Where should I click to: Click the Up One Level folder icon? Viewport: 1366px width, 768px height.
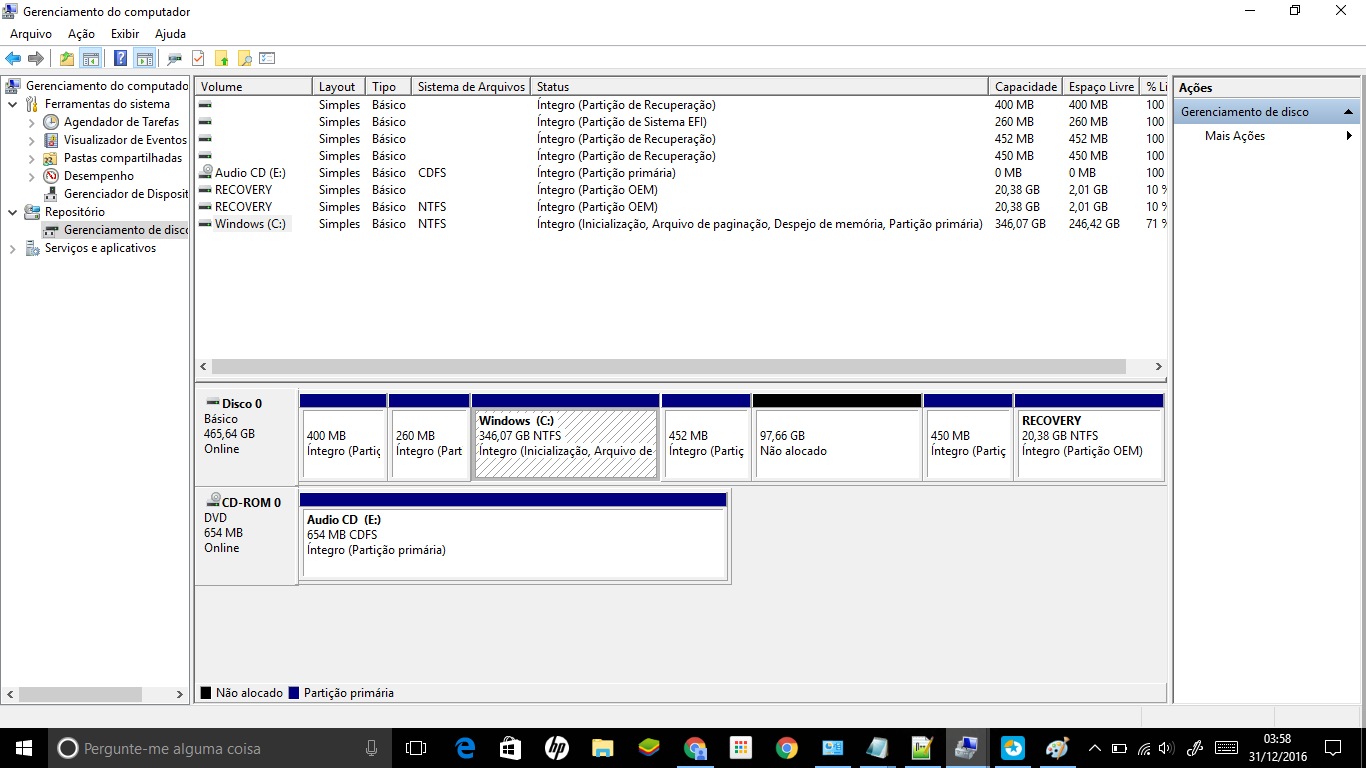pos(67,58)
